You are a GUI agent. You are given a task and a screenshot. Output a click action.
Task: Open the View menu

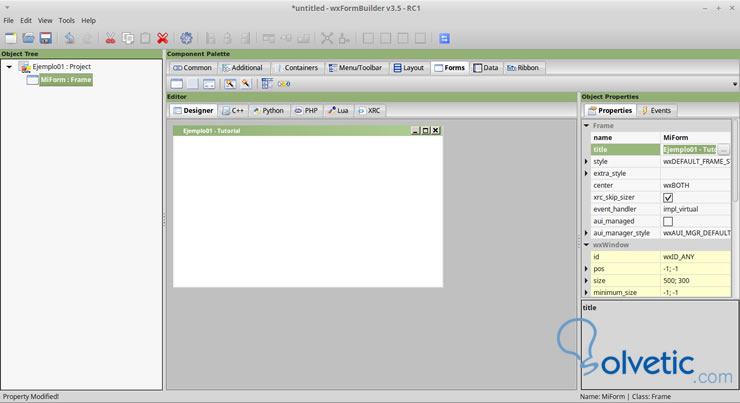coord(45,20)
